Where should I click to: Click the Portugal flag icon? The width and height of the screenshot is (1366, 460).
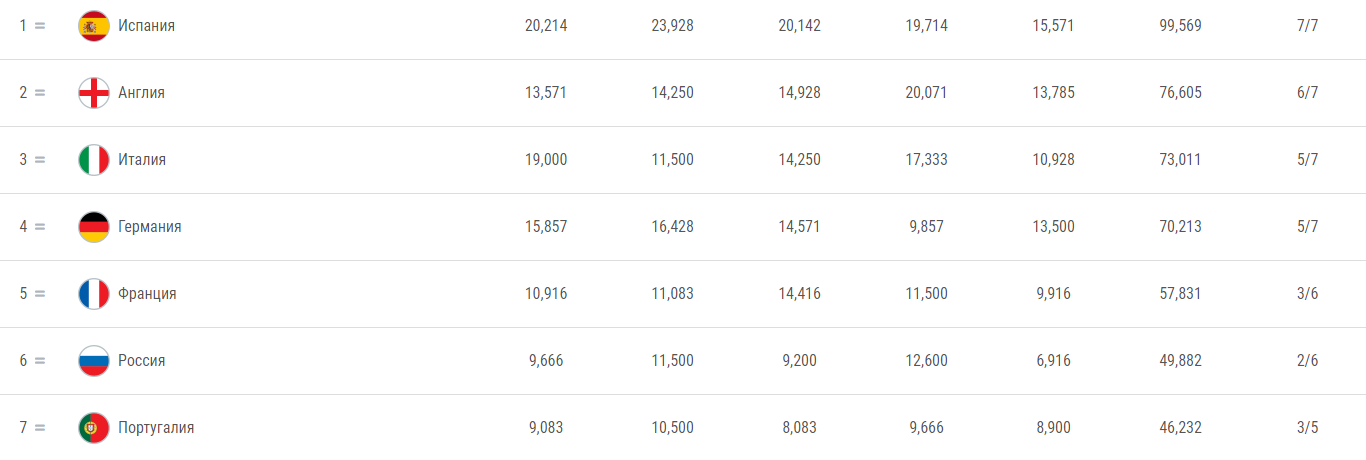coord(94,428)
